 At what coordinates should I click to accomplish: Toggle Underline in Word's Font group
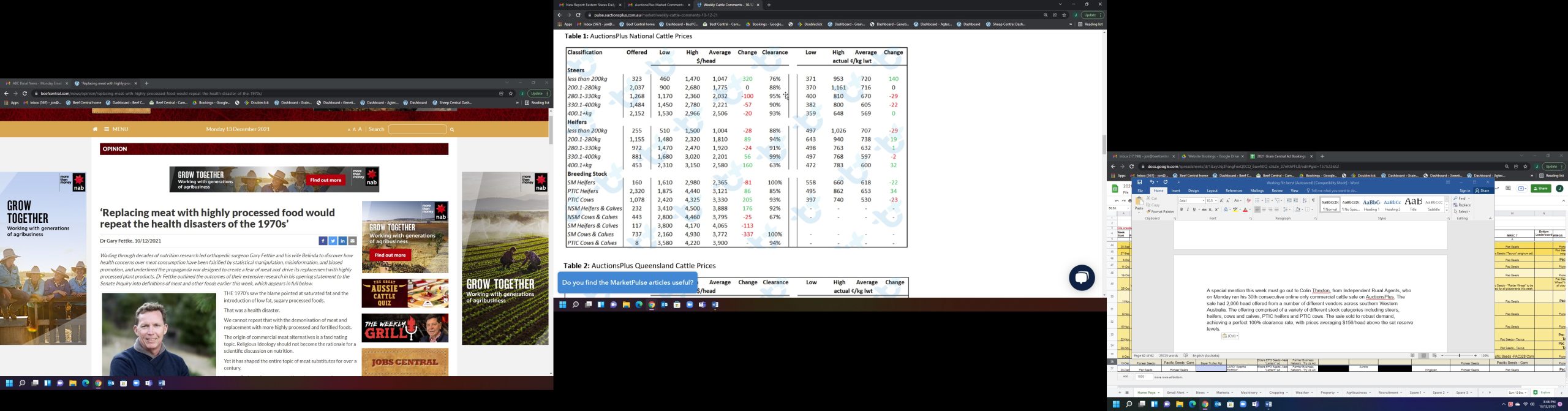coord(1194,209)
